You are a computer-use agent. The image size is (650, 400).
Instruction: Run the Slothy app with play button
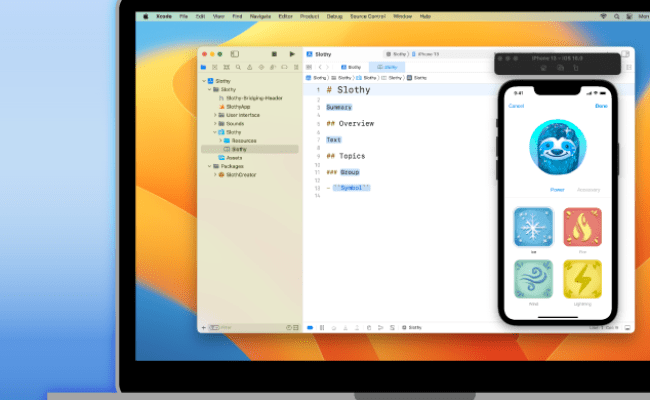point(292,54)
